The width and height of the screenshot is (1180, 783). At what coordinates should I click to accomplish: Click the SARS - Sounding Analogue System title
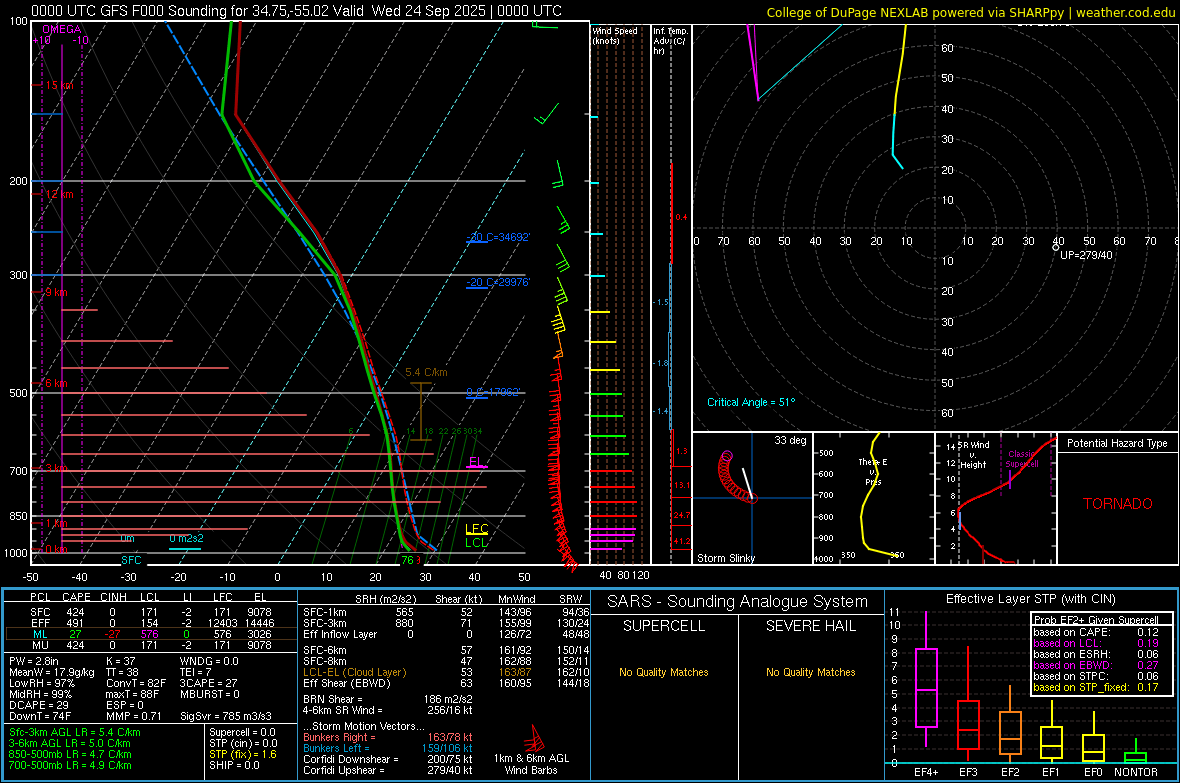coord(738,601)
